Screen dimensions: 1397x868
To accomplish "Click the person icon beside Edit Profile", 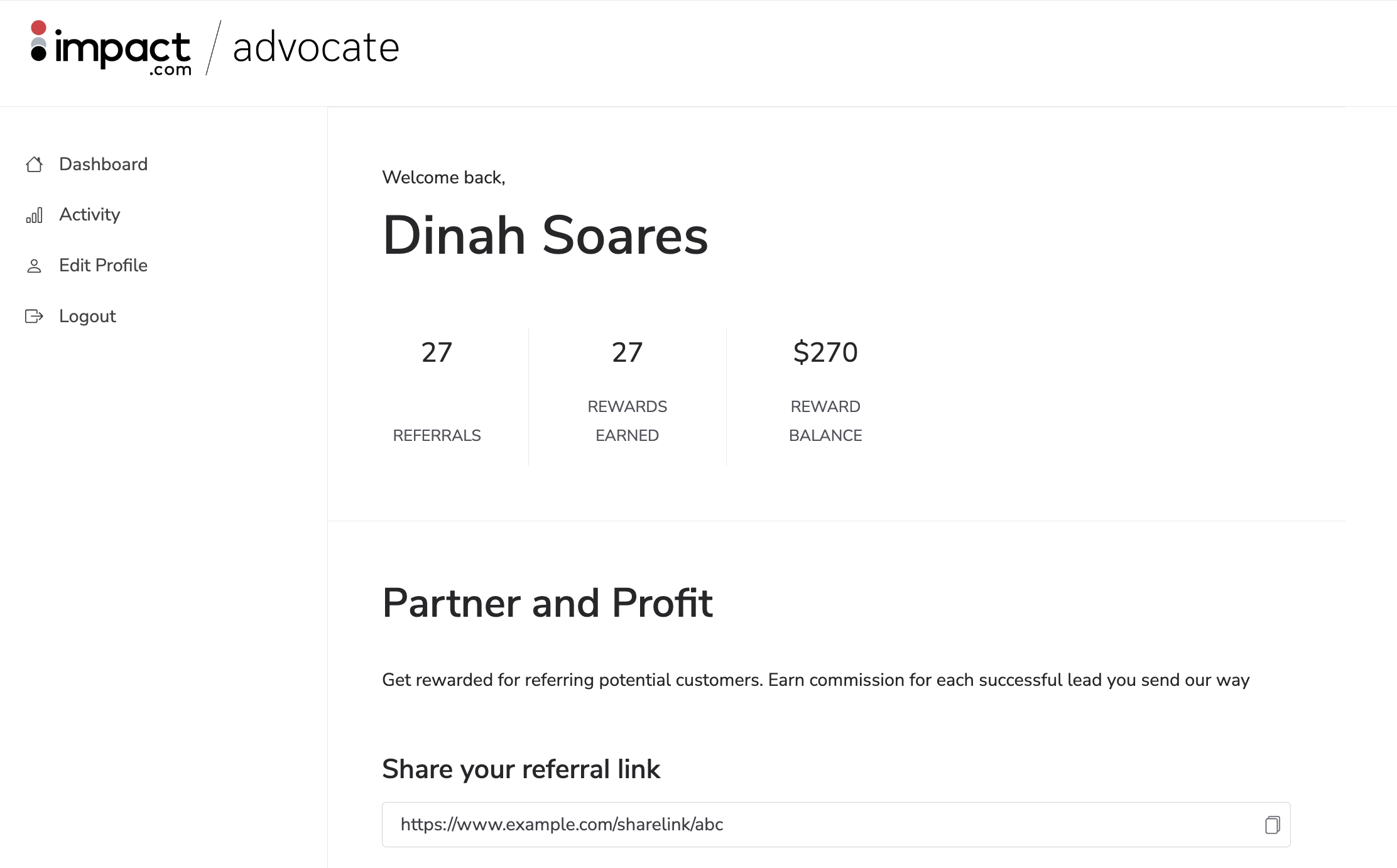I will click(x=35, y=266).
